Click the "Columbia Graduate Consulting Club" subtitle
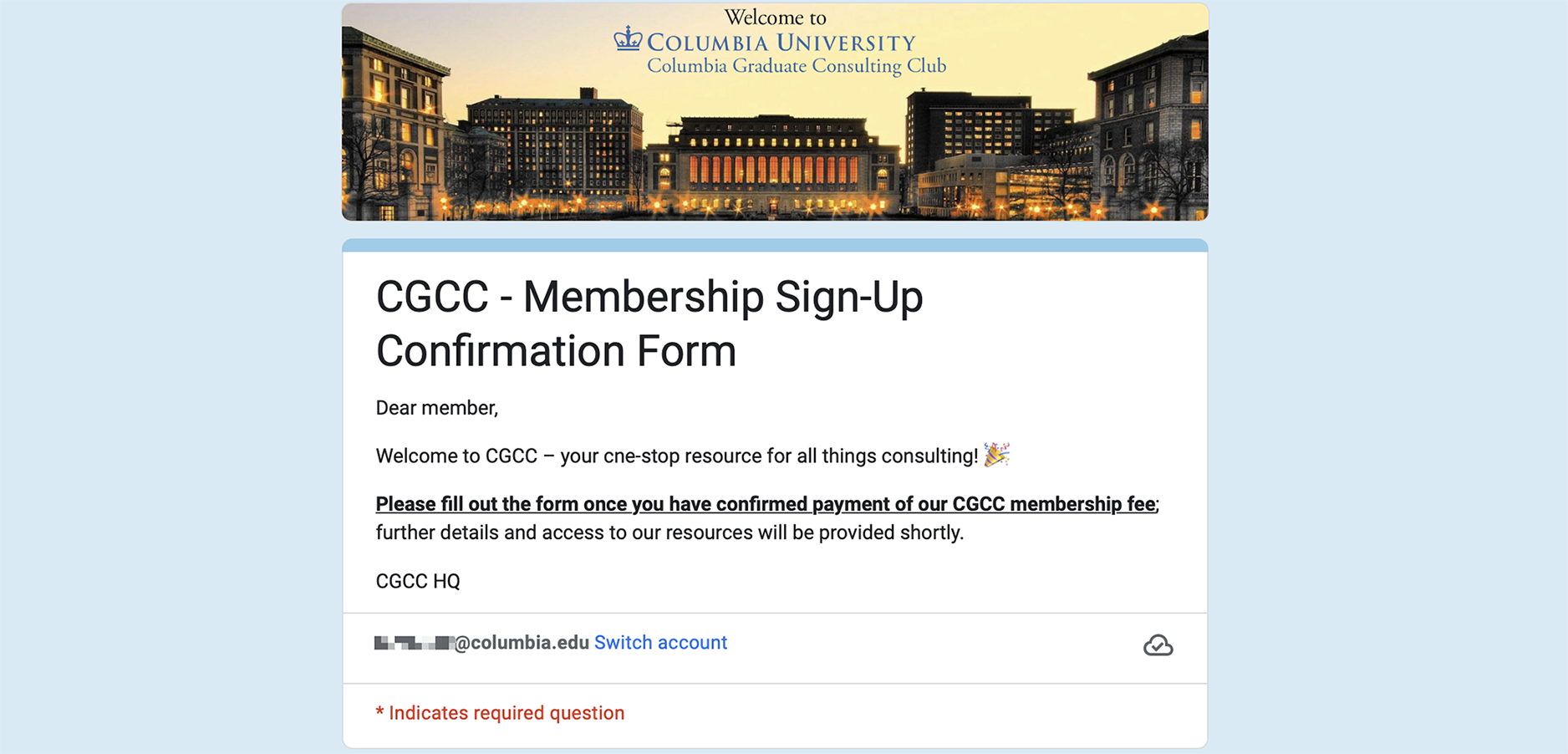 pyautogui.click(x=796, y=66)
